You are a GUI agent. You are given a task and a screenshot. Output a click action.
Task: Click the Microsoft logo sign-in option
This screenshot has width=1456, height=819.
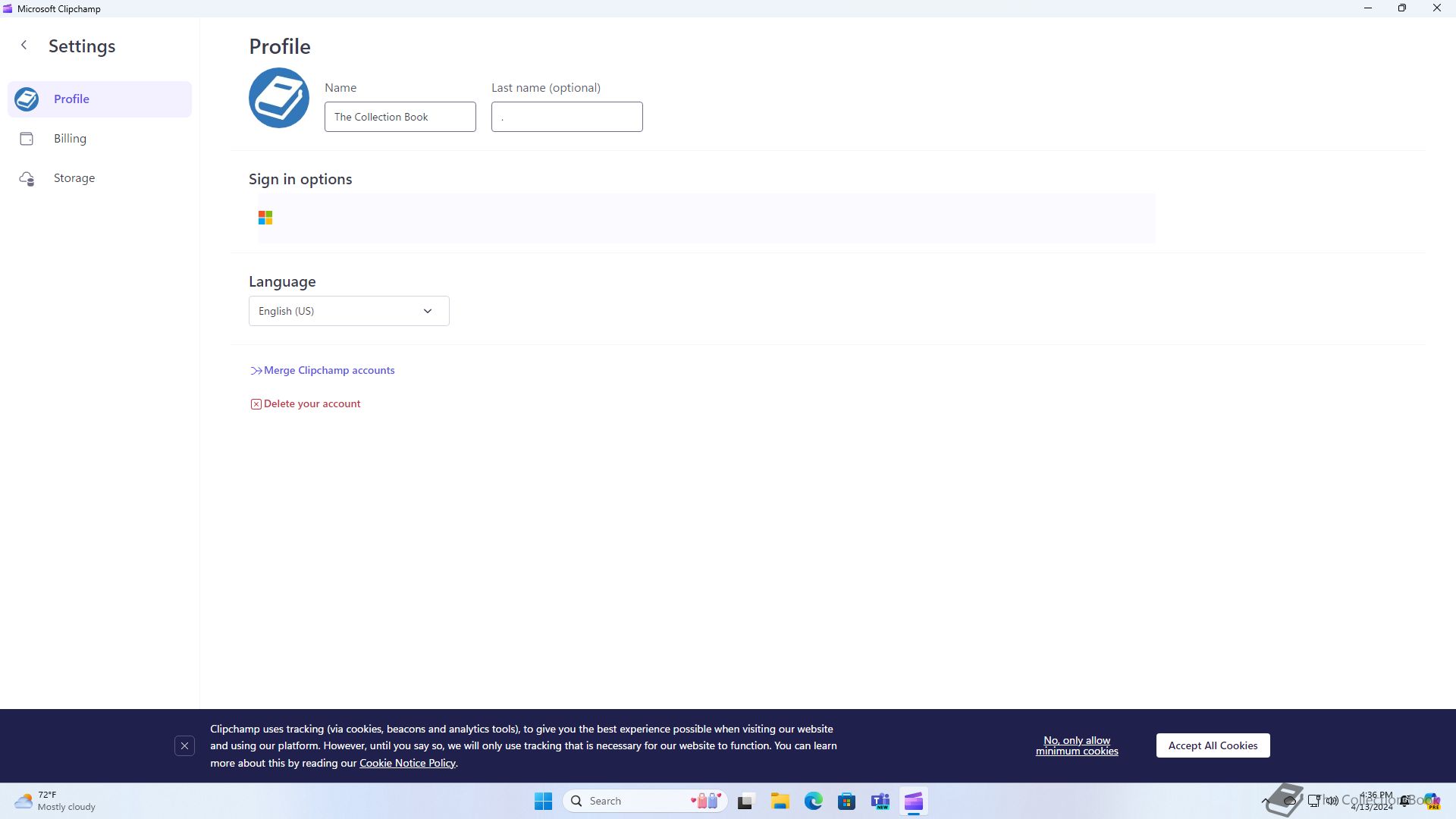coord(265,218)
